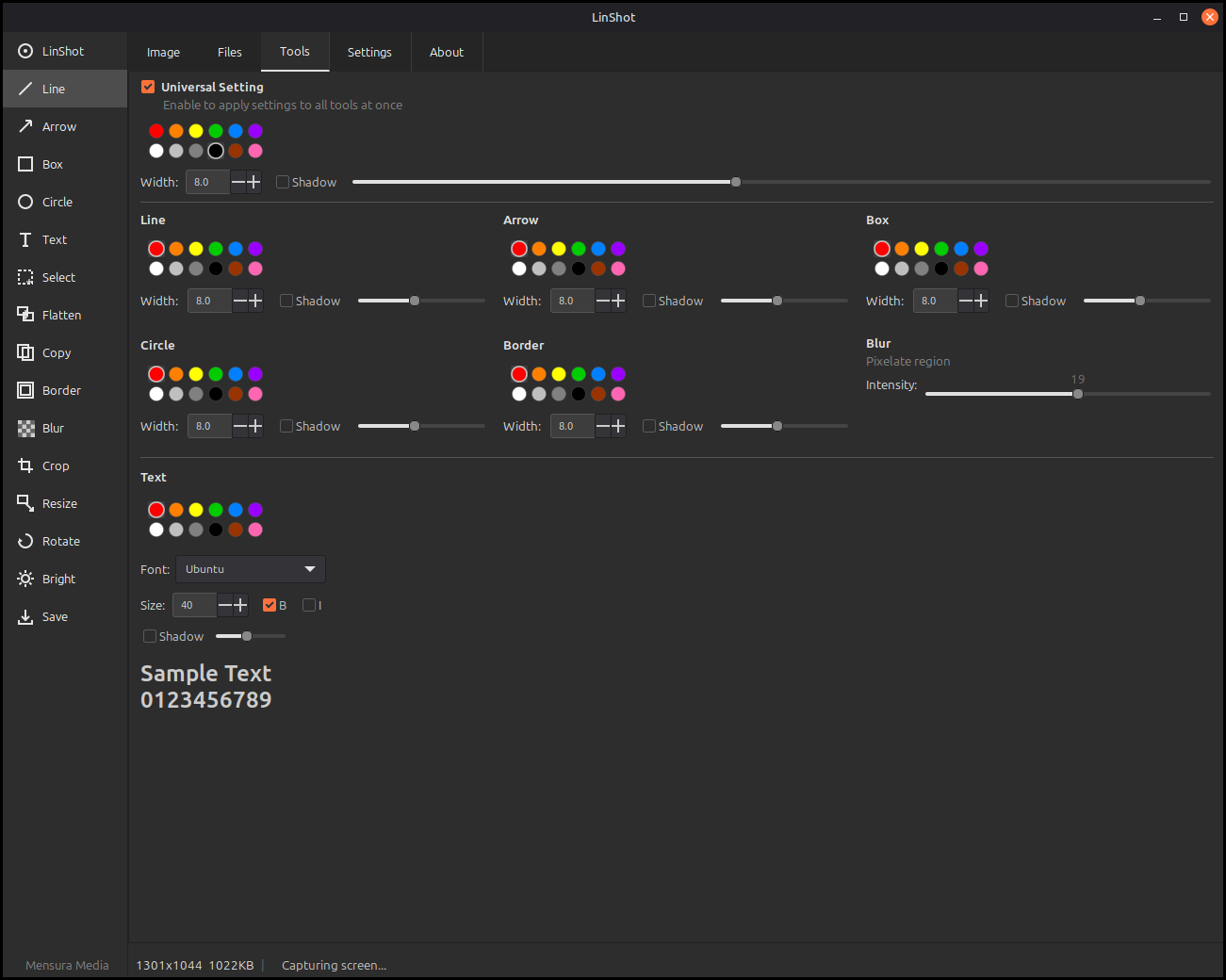
Task: Click the Select region tool icon
Action: click(25, 277)
